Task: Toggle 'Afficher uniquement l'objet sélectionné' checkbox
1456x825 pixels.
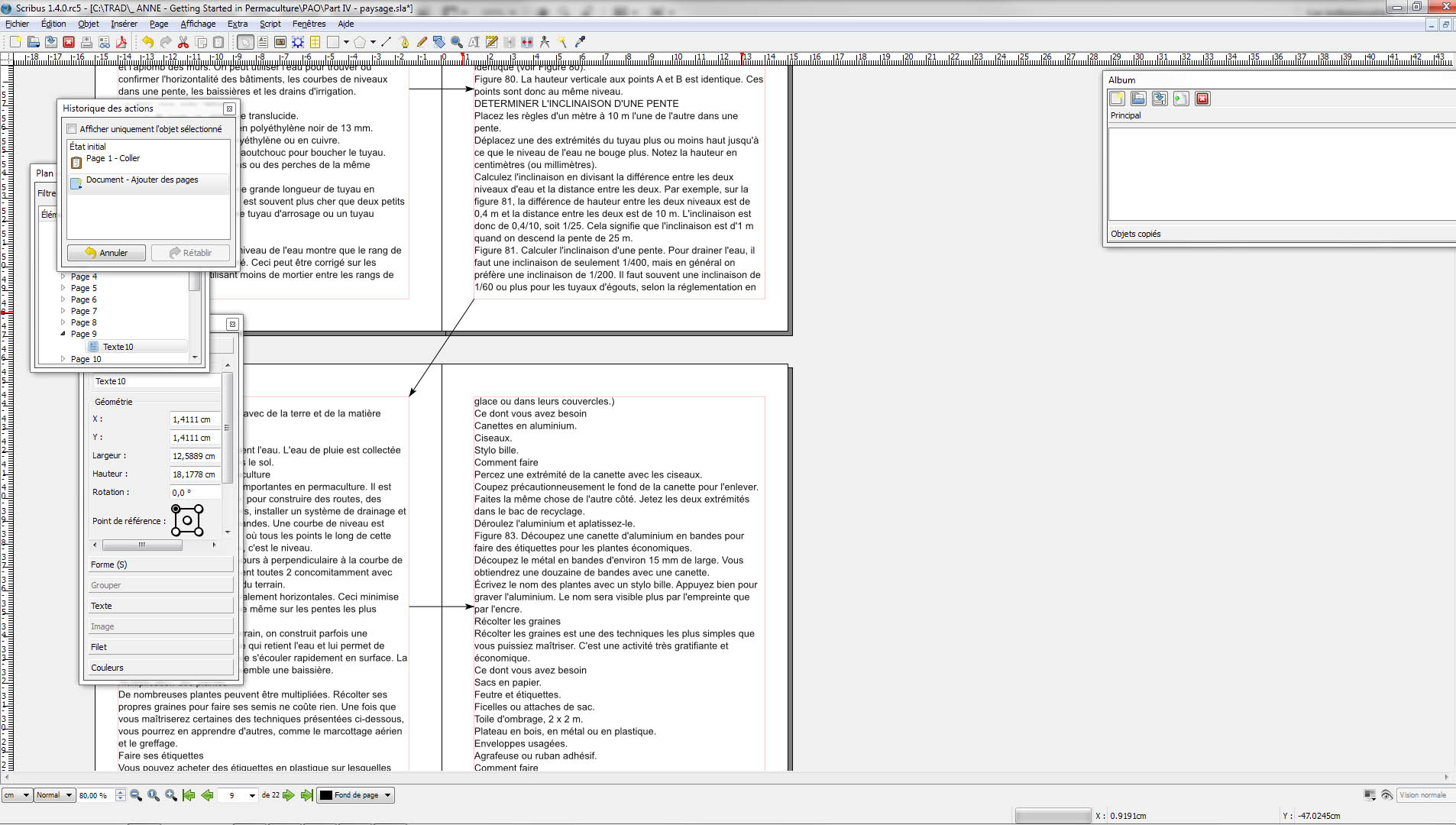Action: click(72, 129)
